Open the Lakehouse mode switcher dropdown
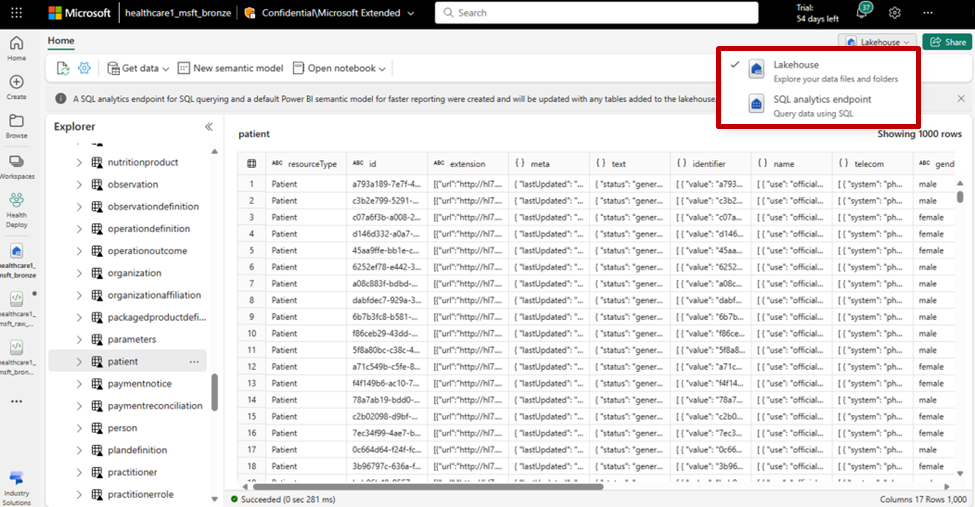 [877, 42]
